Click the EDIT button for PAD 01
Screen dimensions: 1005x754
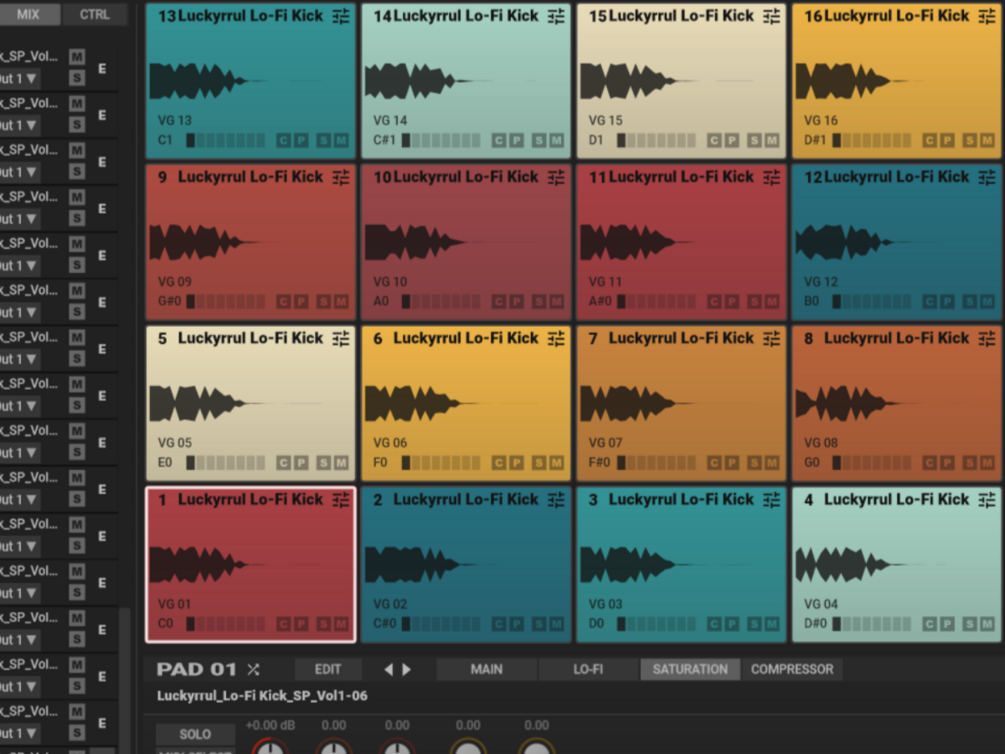pos(328,669)
